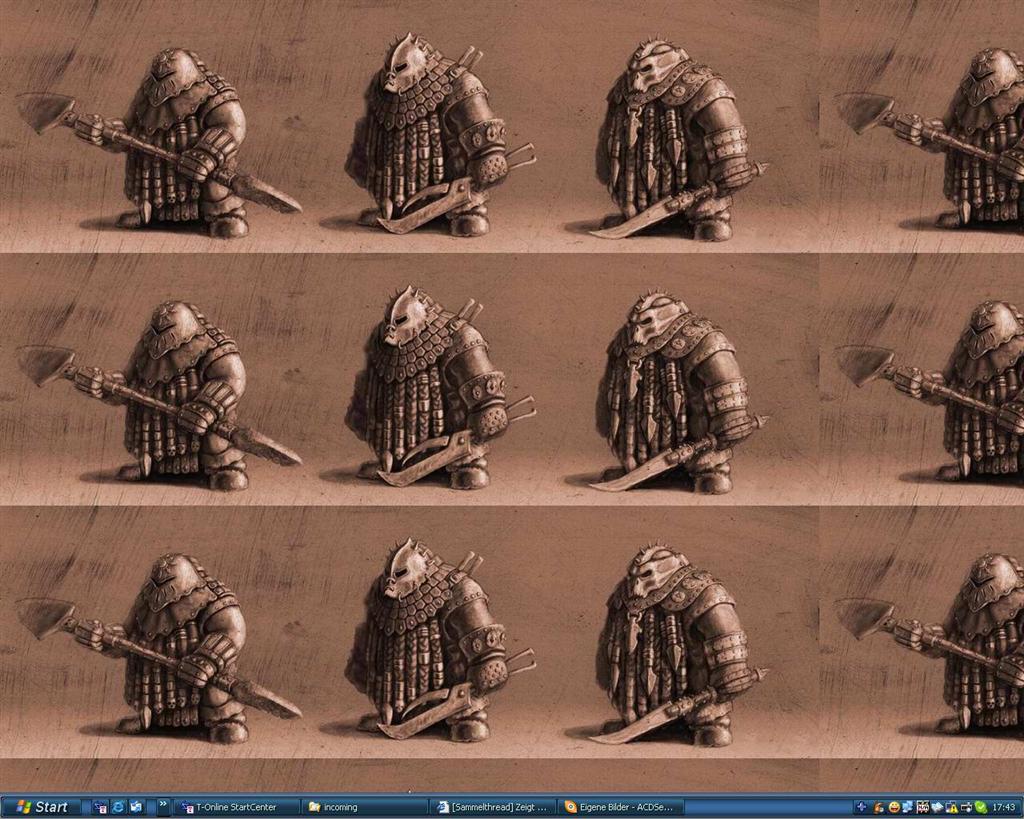Viewport: 1024px width, 819px height.
Task: Switch to the incoming folder taskbar button
Action: 366,807
